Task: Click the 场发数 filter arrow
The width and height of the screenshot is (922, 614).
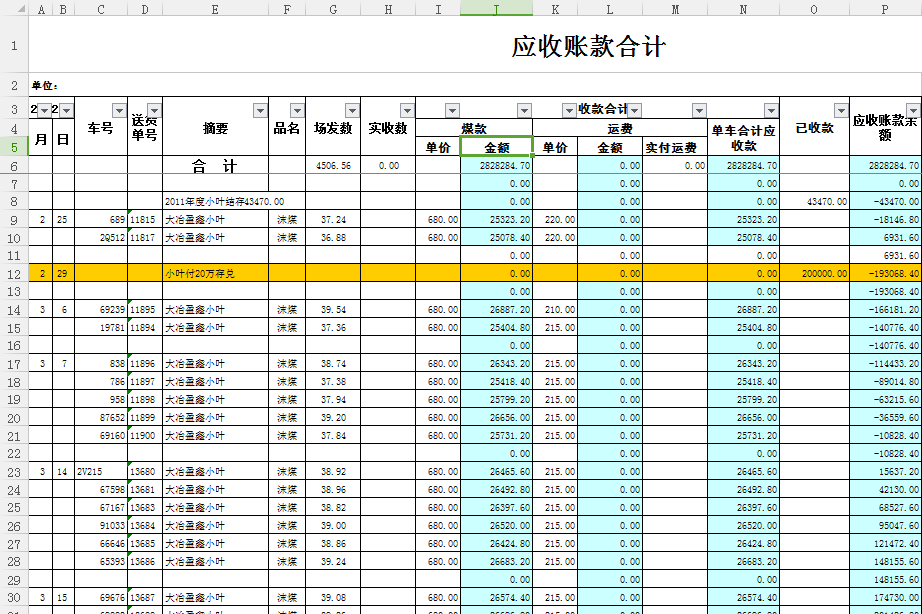Action: pos(351,110)
